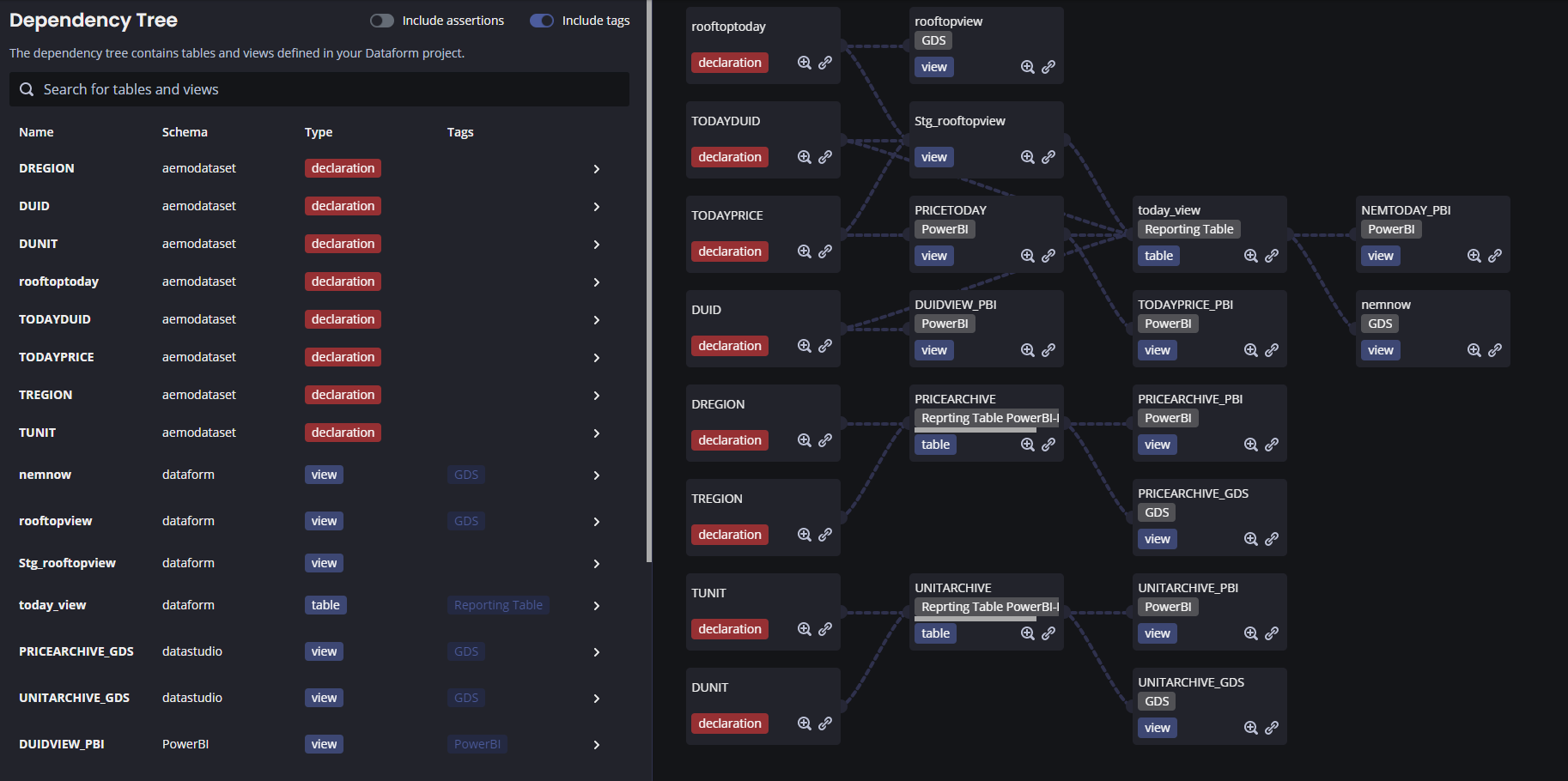Click the link icon on UNITARCHIVE_GDS node
The height and width of the screenshot is (781, 1568).
(1272, 727)
